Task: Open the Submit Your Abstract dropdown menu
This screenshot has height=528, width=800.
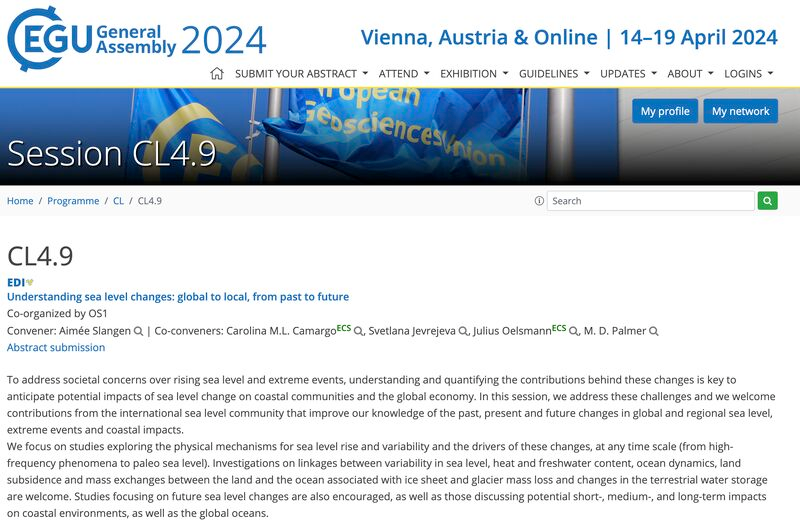Action: tap(302, 74)
